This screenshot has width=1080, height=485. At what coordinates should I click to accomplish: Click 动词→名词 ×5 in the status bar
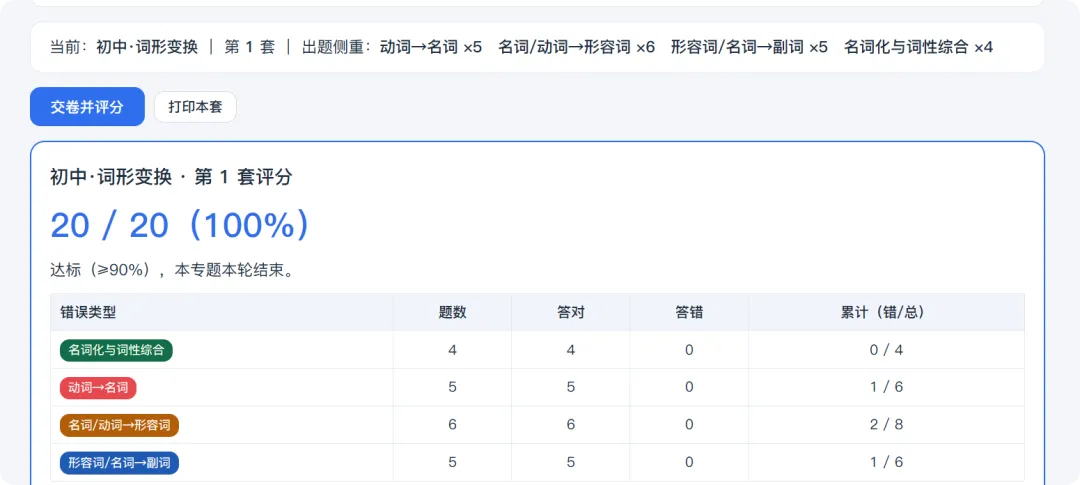tap(431, 48)
